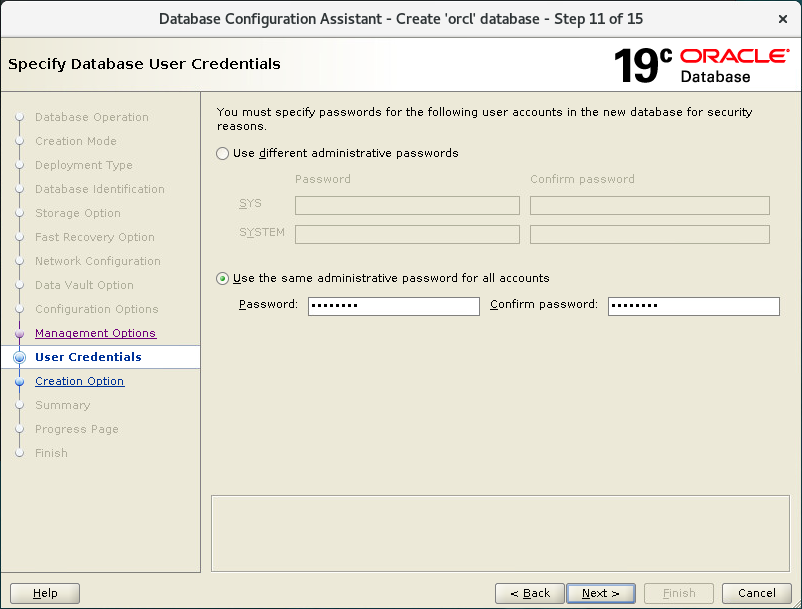
Task: Click the final Finish step in sidebar
Action: 51,453
